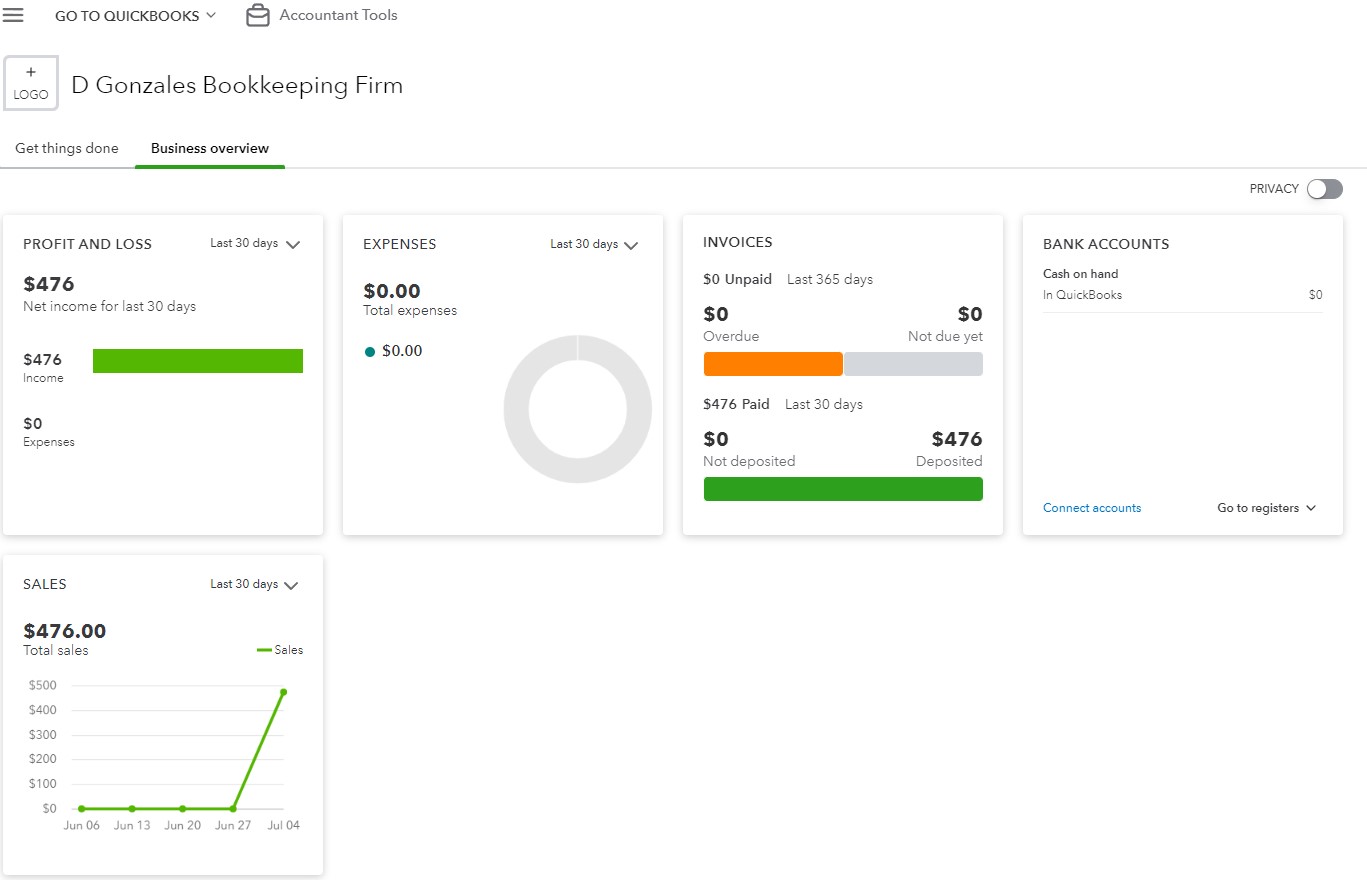Open Profit and Loss date range dropdown
Screen dimensions: 1367x880
tap(255, 244)
